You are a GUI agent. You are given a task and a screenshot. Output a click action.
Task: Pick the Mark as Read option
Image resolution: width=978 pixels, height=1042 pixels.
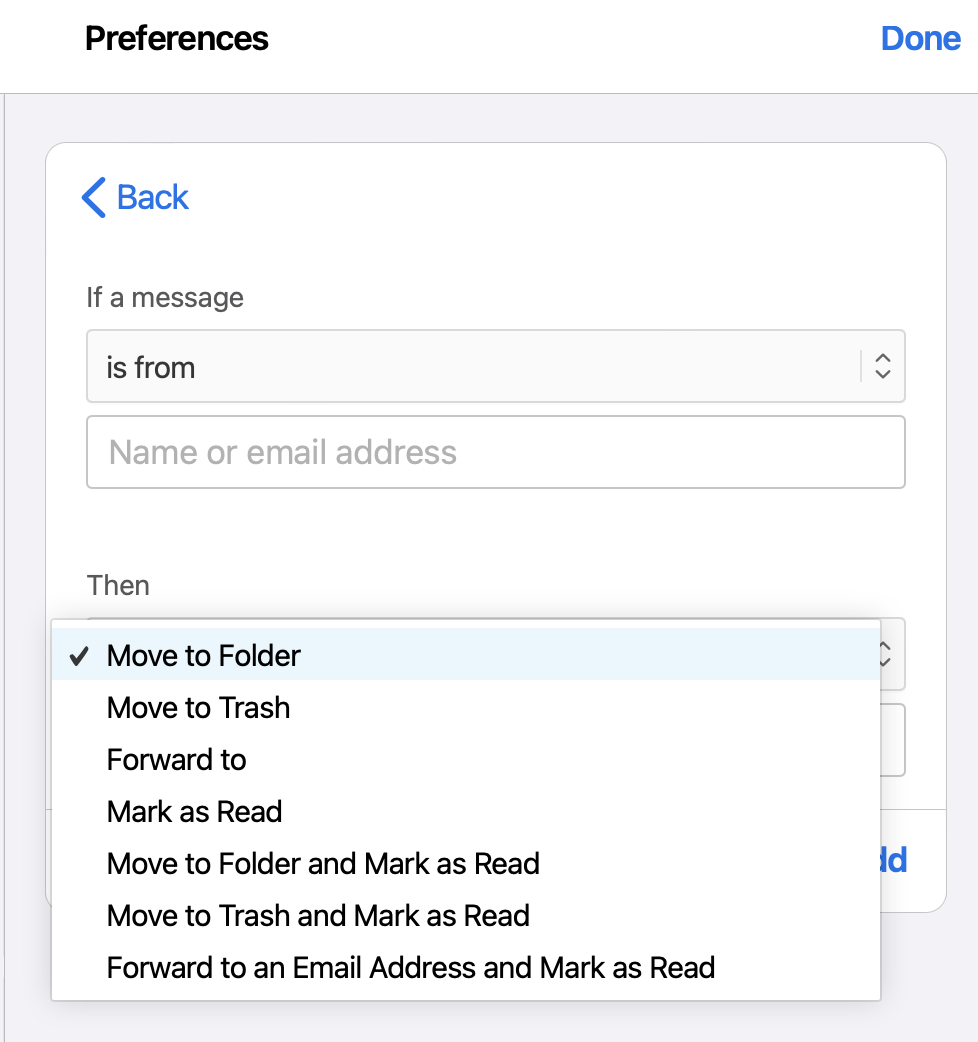click(195, 812)
